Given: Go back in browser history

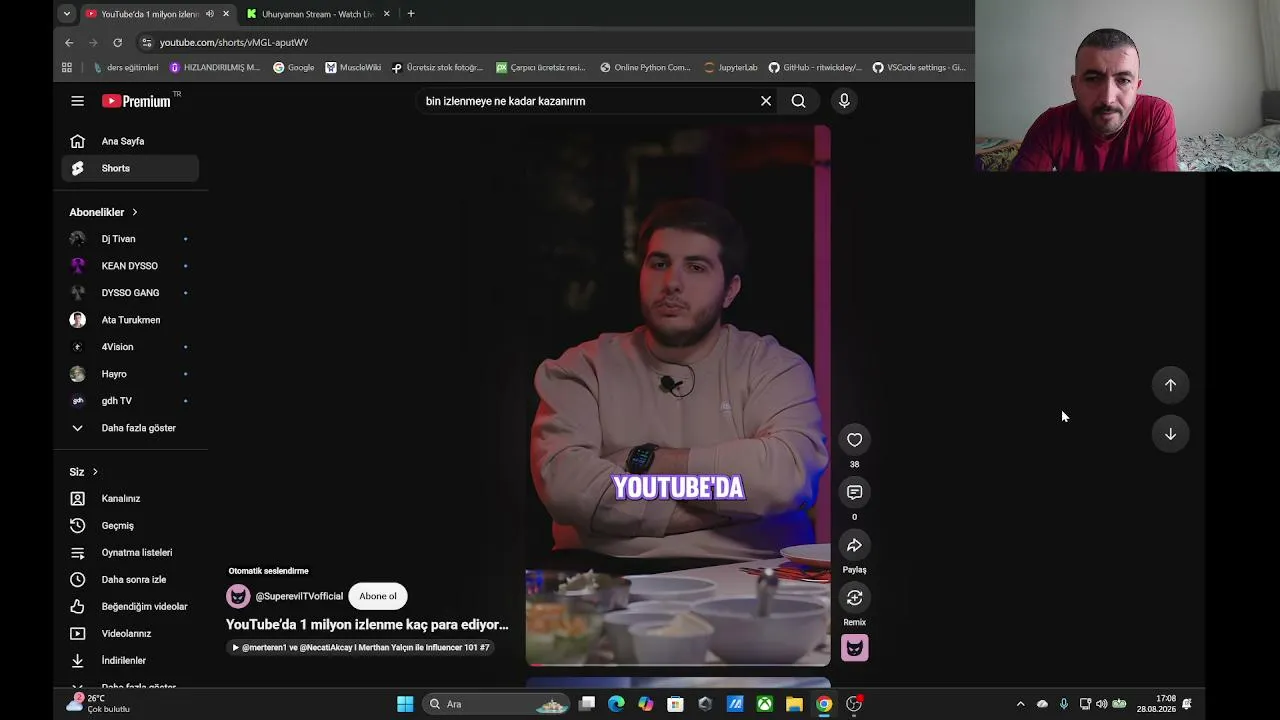Looking at the screenshot, I should 69,42.
